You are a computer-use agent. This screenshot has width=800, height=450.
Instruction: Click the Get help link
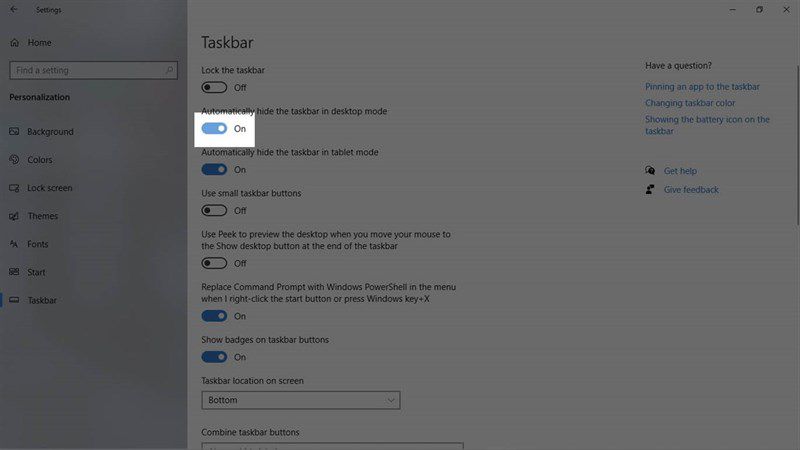(680, 171)
